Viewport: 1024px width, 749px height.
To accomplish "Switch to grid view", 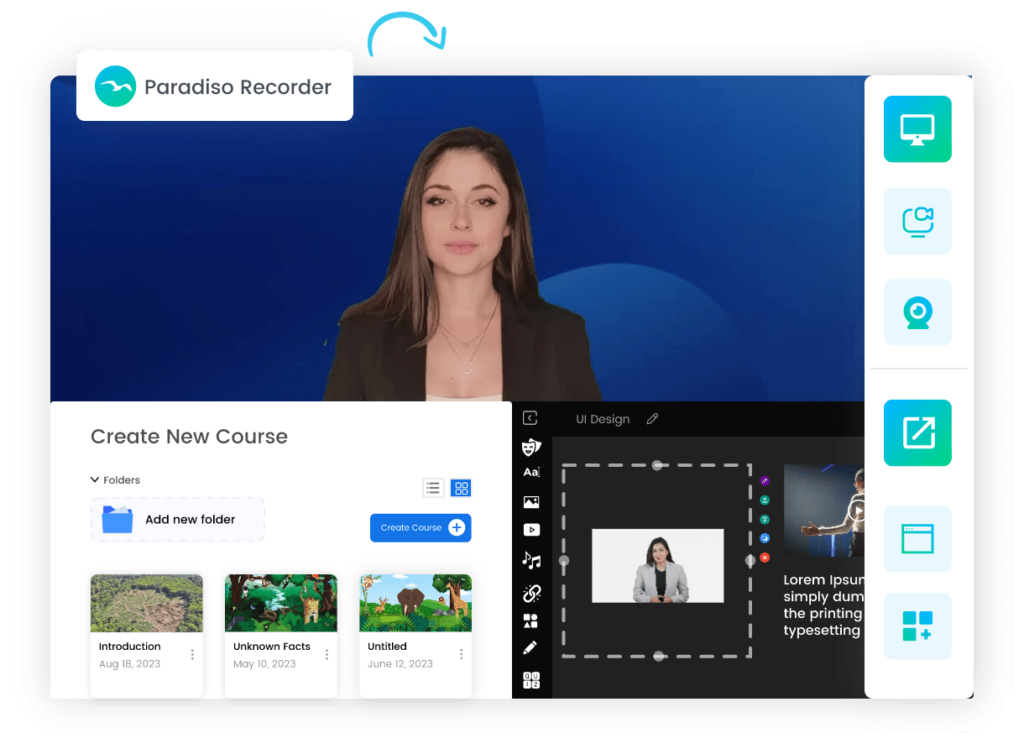I will (x=461, y=488).
